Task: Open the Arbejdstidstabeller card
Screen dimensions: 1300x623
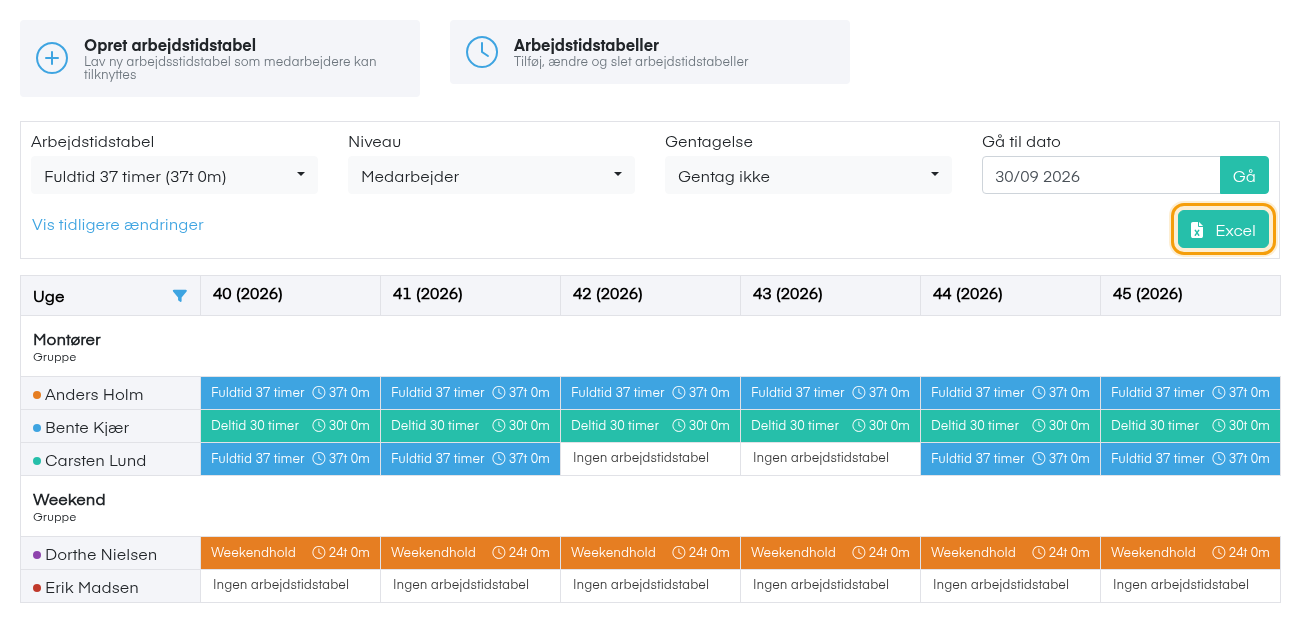Action: click(650, 52)
